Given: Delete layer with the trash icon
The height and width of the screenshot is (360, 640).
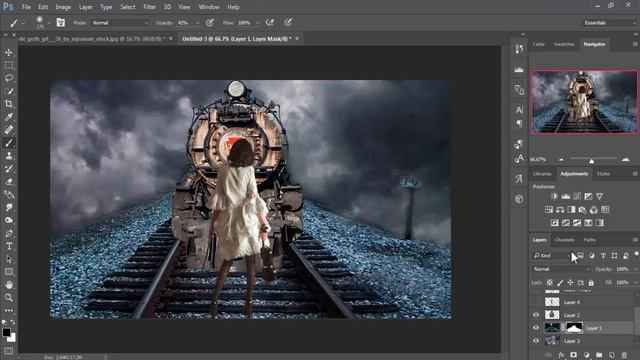Looking at the screenshot, I should (x=624, y=355).
